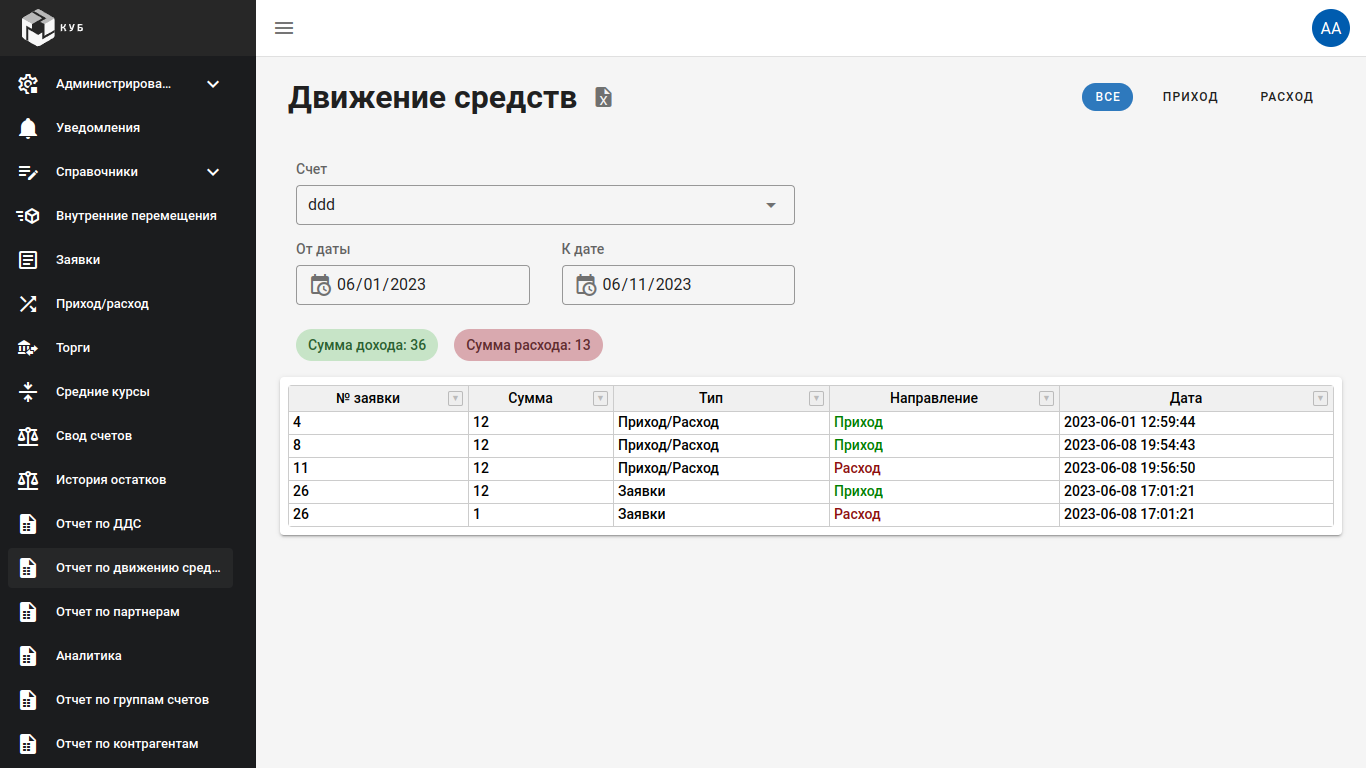
Task: Click the Сумма расхода: 13 chip
Action: (528, 345)
